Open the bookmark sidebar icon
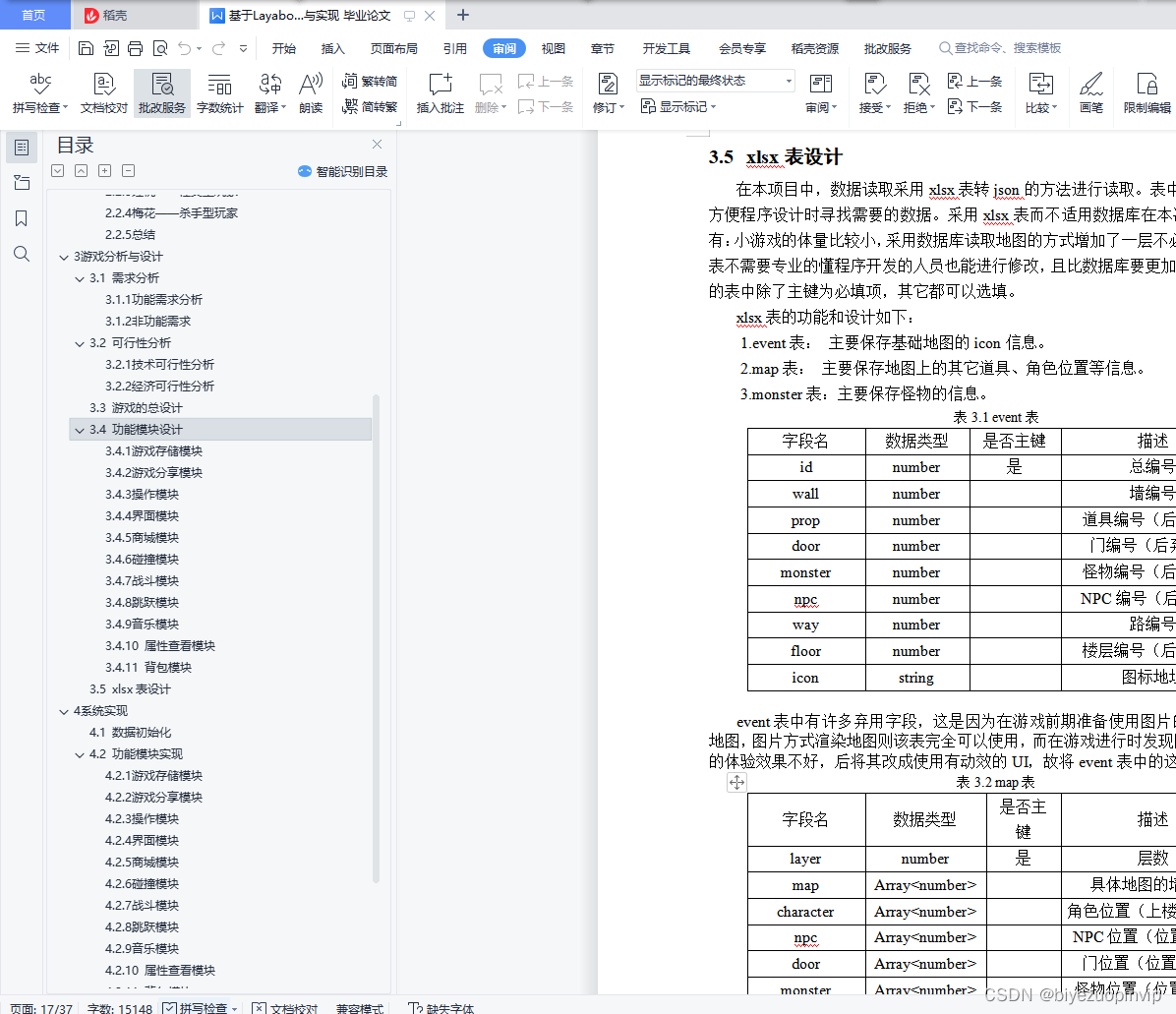 coord(22,218)
